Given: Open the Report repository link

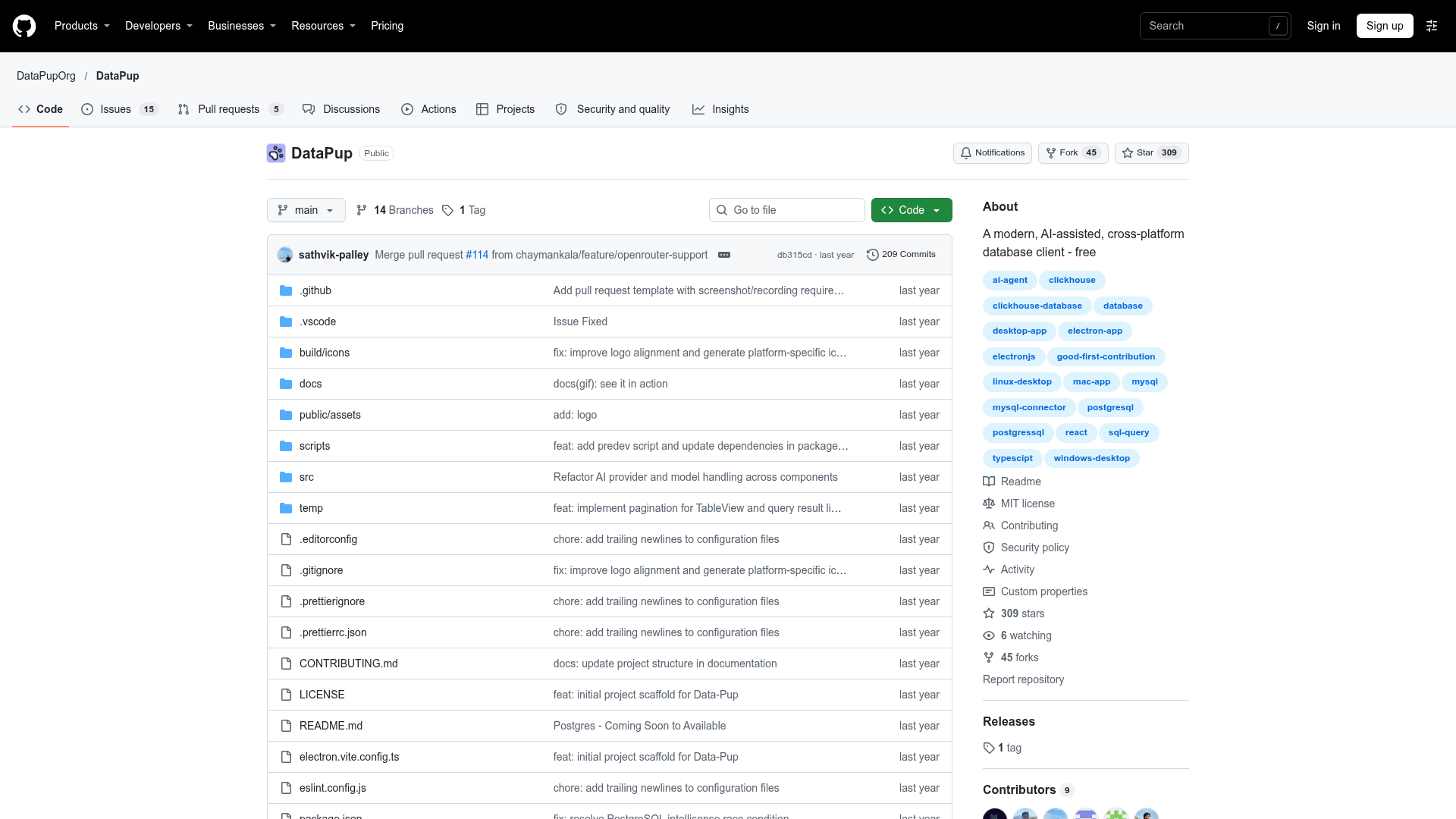Looking at the screenshot, I should click(1023, 679).
